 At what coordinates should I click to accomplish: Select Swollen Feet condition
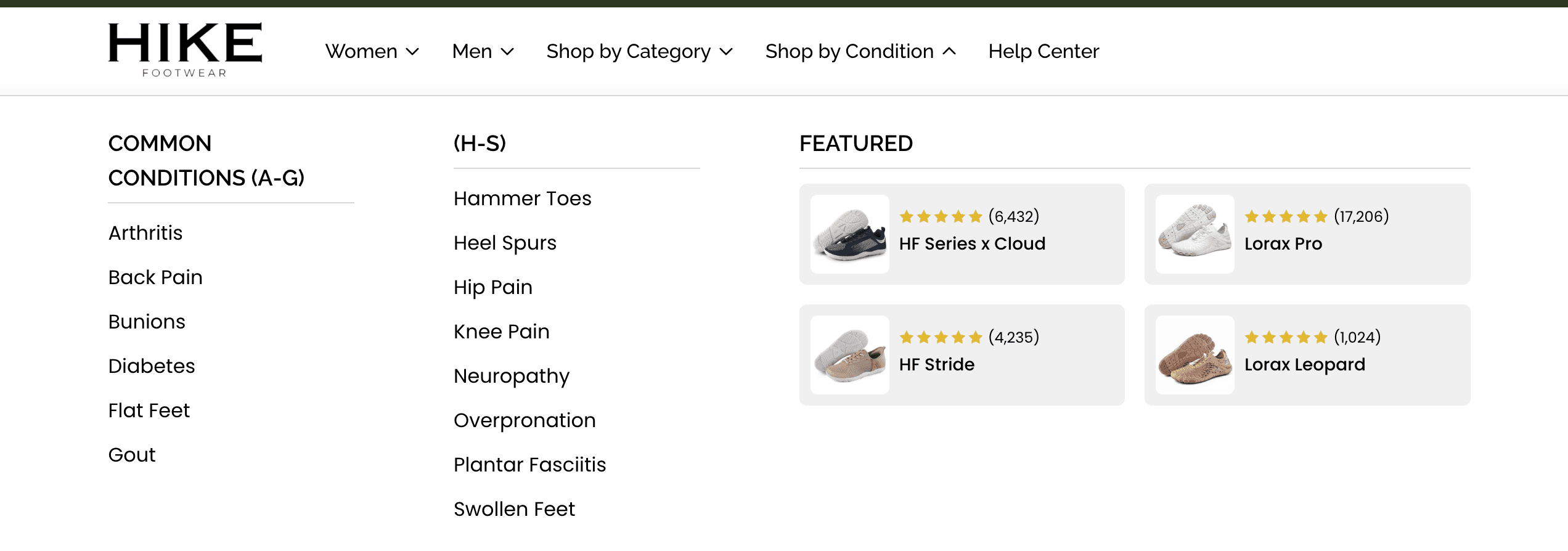tap(514, 509)
